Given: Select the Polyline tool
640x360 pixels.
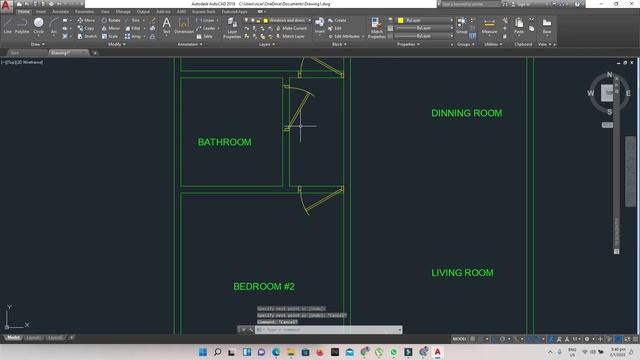Looking at the screenshot, I should coord(22,25).
